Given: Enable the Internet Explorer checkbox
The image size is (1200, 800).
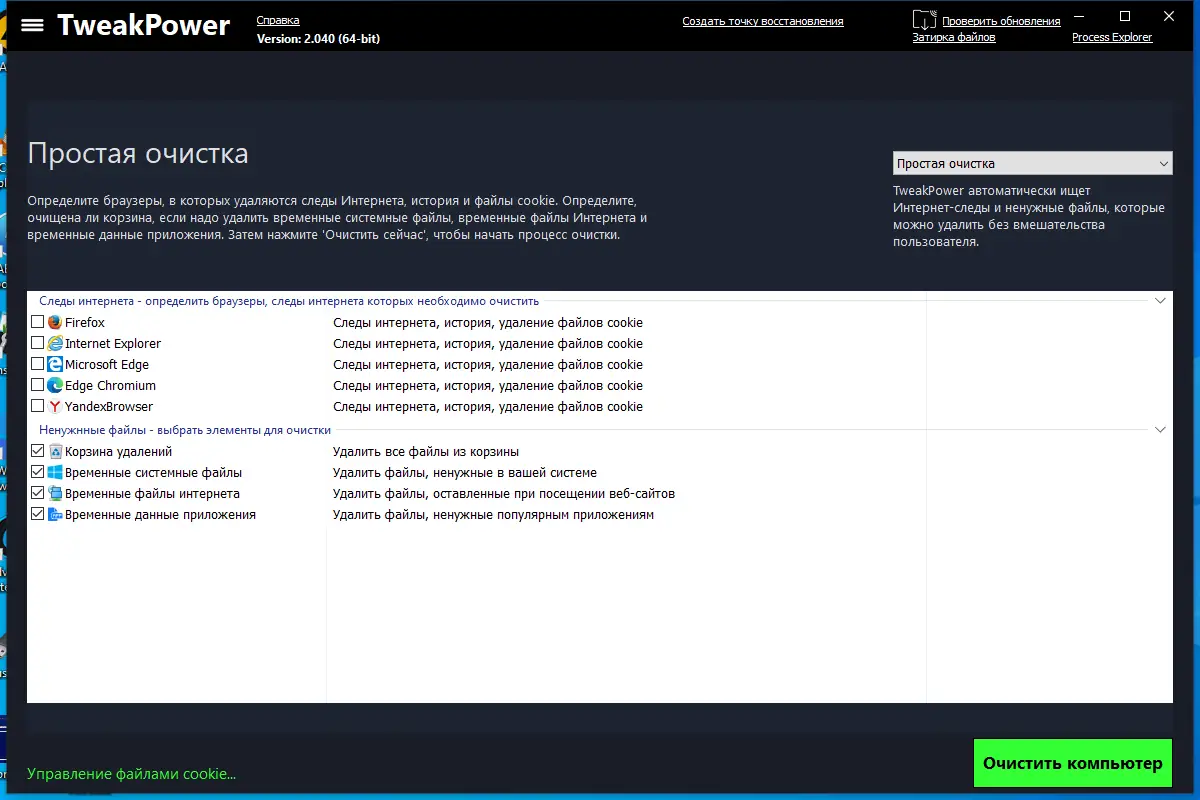Looking at the screenshot, I should pyautogui.click(x=38, y=344).
